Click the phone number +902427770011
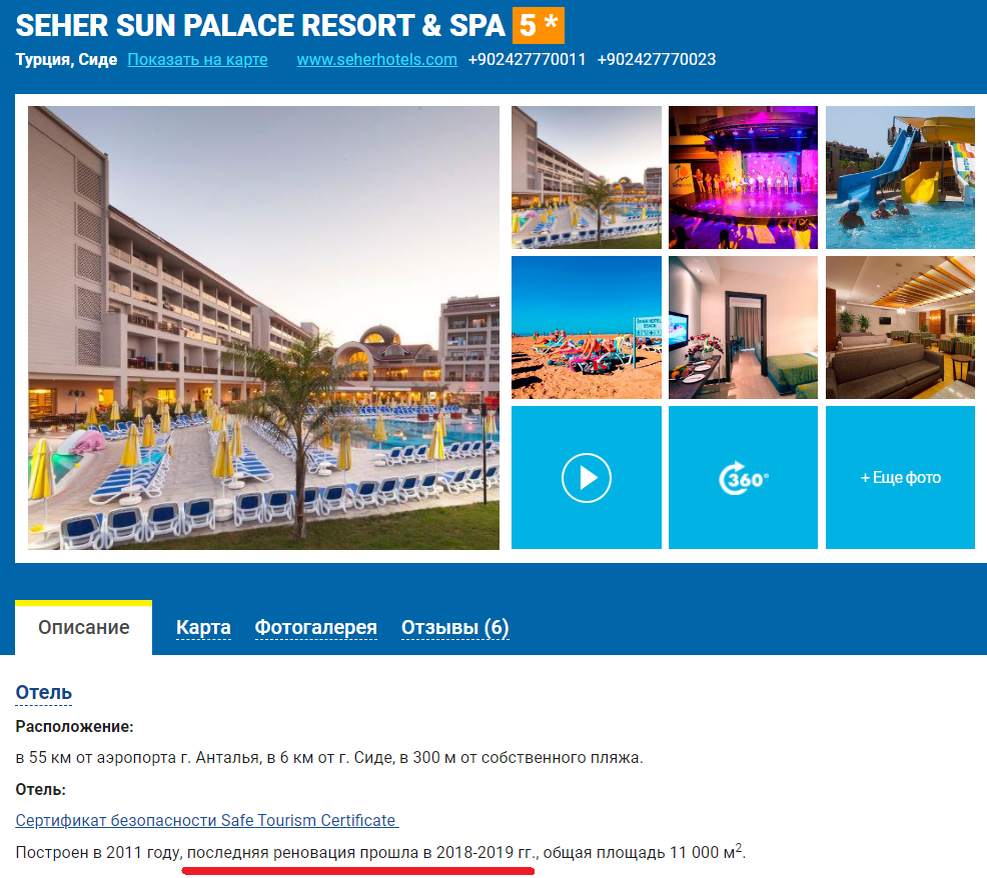This screenshot has width=987, height=878. [527, 60]
